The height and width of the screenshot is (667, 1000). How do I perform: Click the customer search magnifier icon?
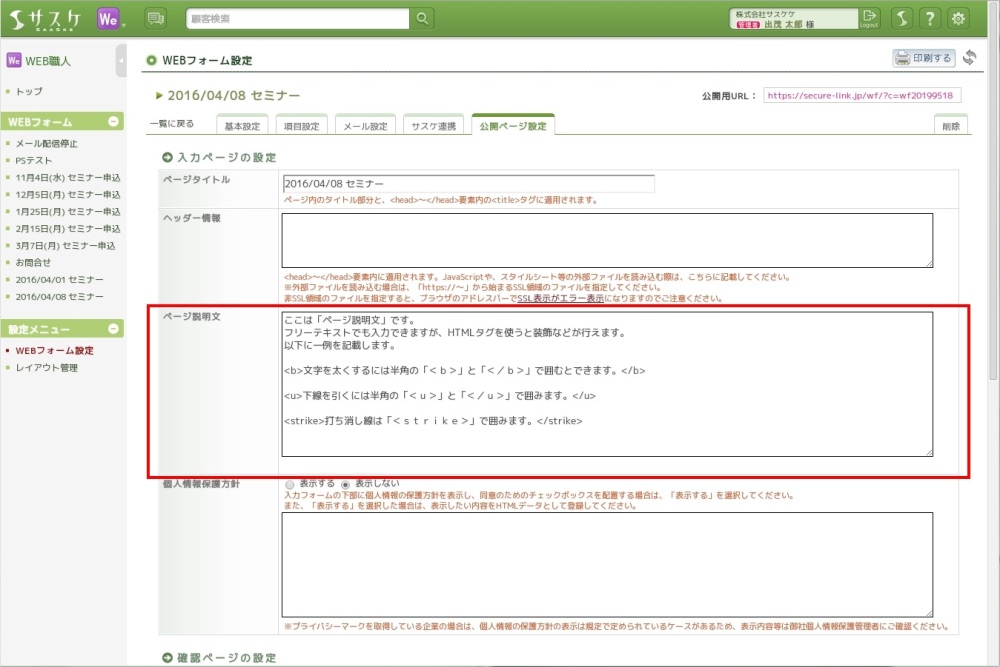[x=423, y=18]
